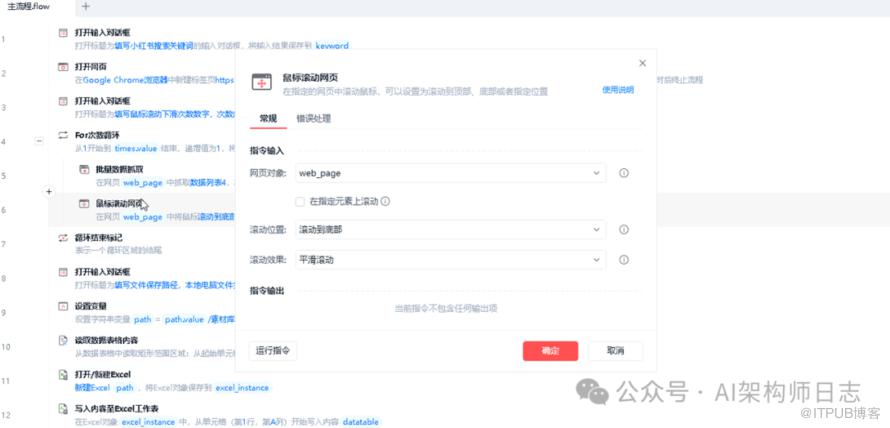Screen dimensions: 890x428
Task: Click the For次数循环 loop icon
Action: (63, 135)
